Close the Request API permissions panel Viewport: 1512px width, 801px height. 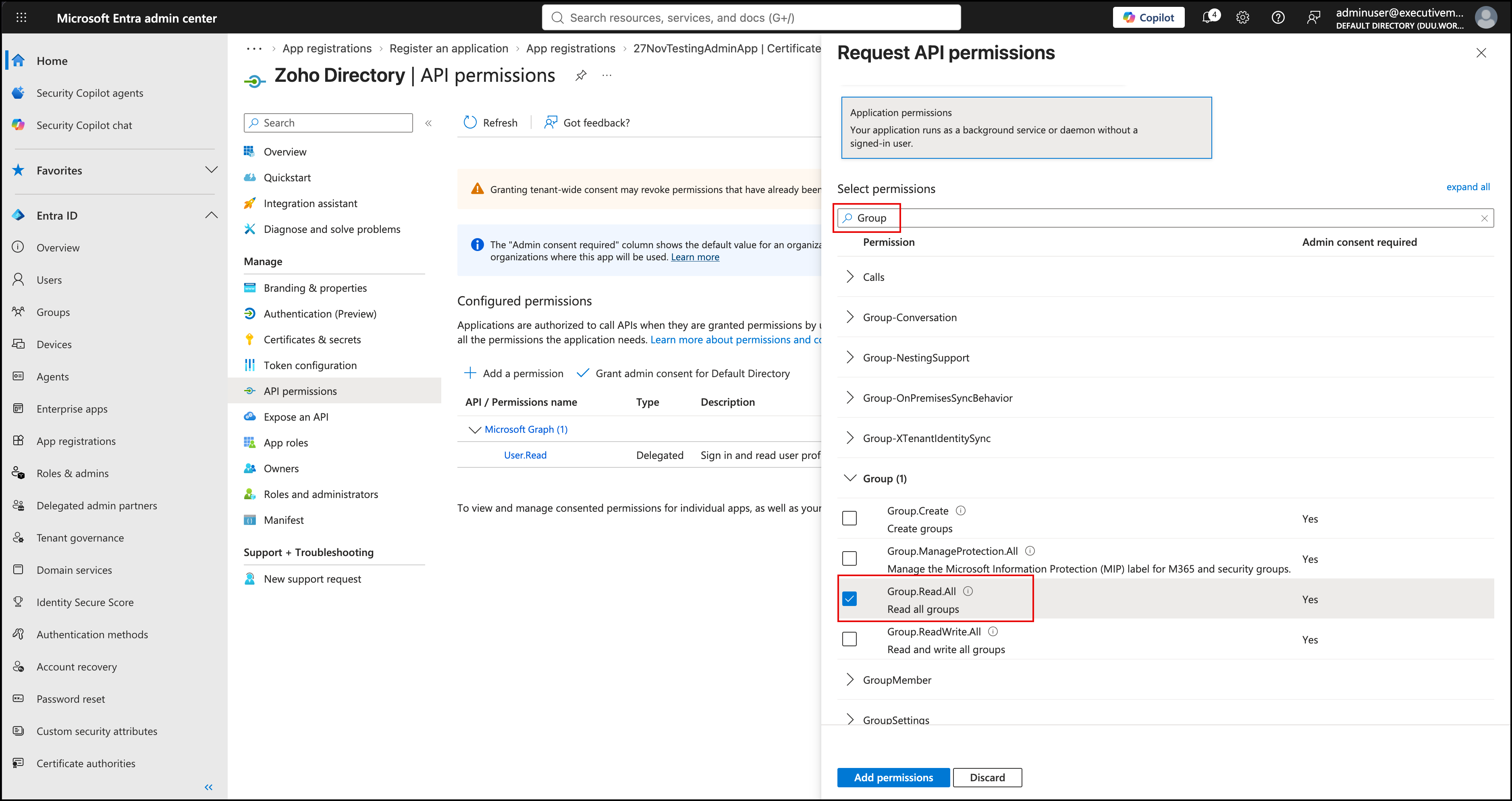click(1481, 53)
